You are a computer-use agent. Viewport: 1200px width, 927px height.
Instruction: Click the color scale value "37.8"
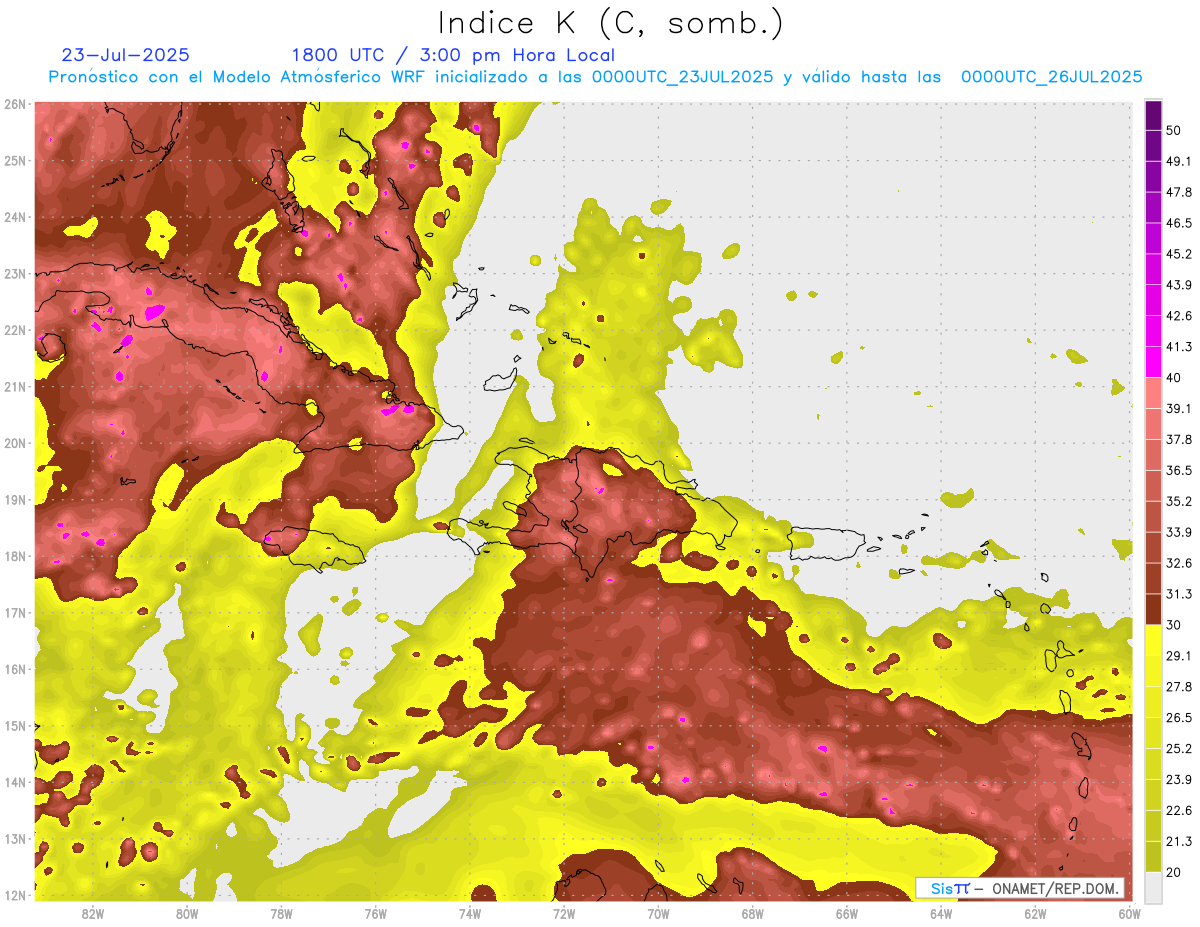pyautogui.click(x=1179, y=439)
